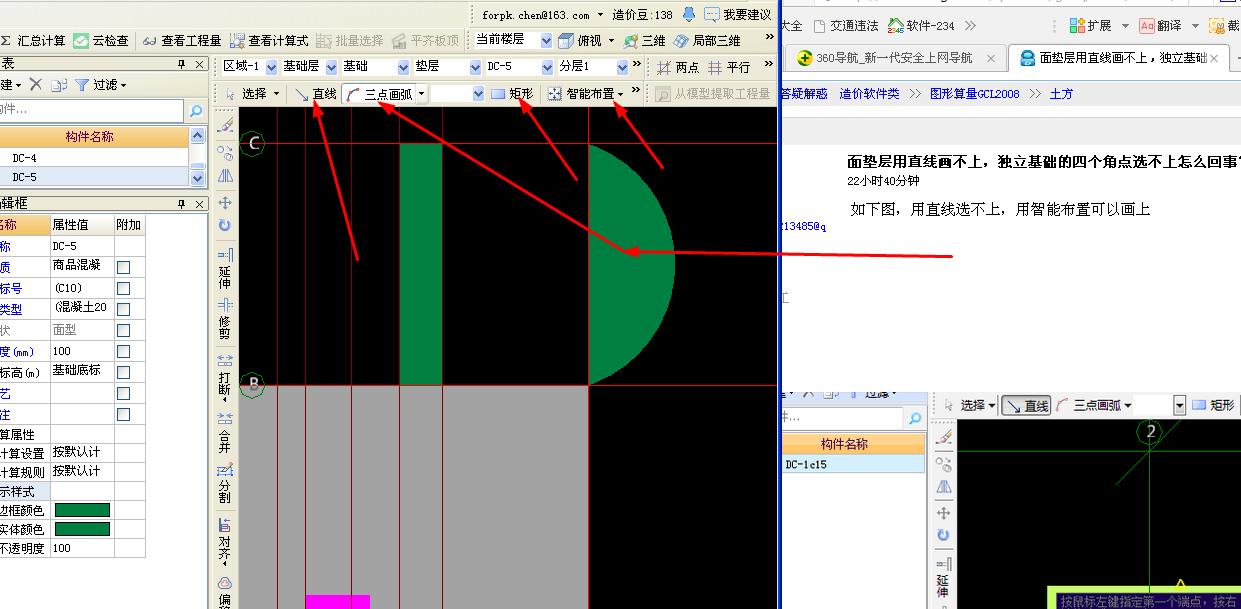Image resolution: width=1241 pixels, height=609 pixels.
Task: Open the 基础层 floor dropdown
Action: pyautogui.click(x=329, y=67)
